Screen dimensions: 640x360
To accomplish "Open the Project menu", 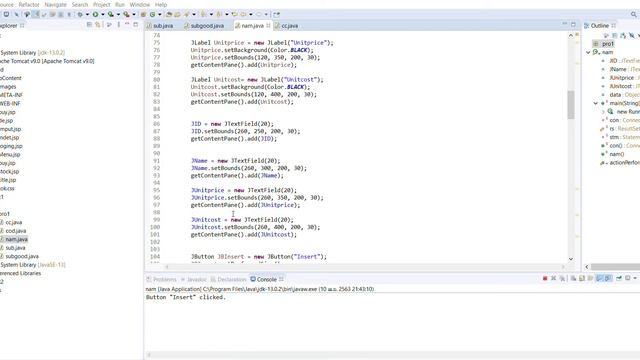I will pos(102,4).
